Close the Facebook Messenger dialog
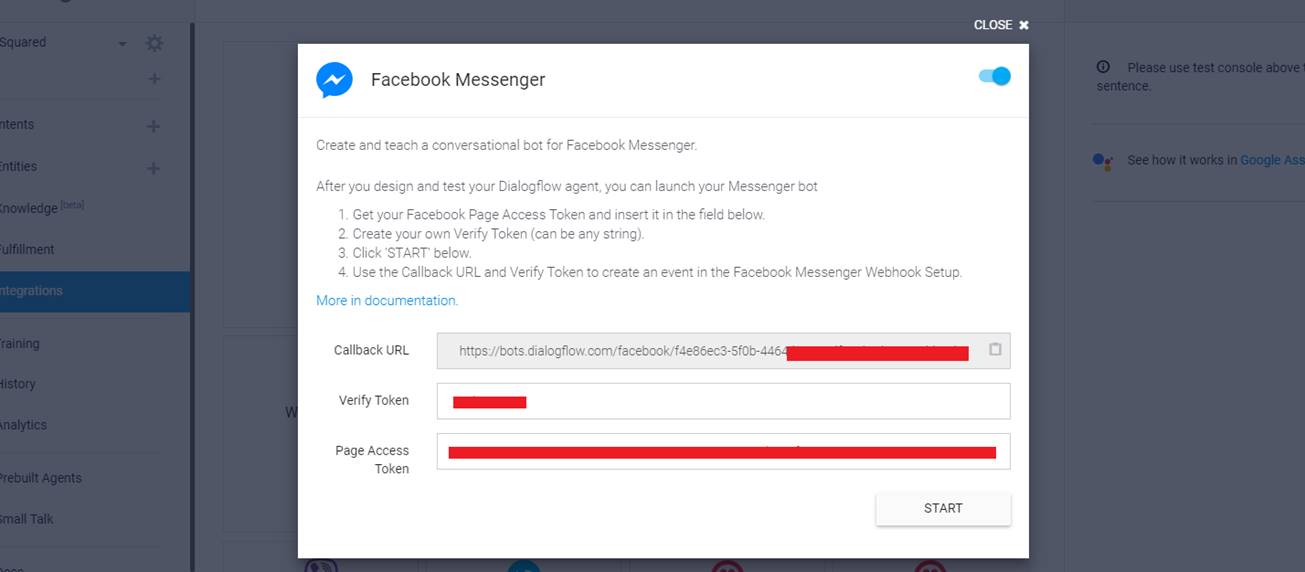The width and height of the screenshot is (1305, 572). point(1001,25)
